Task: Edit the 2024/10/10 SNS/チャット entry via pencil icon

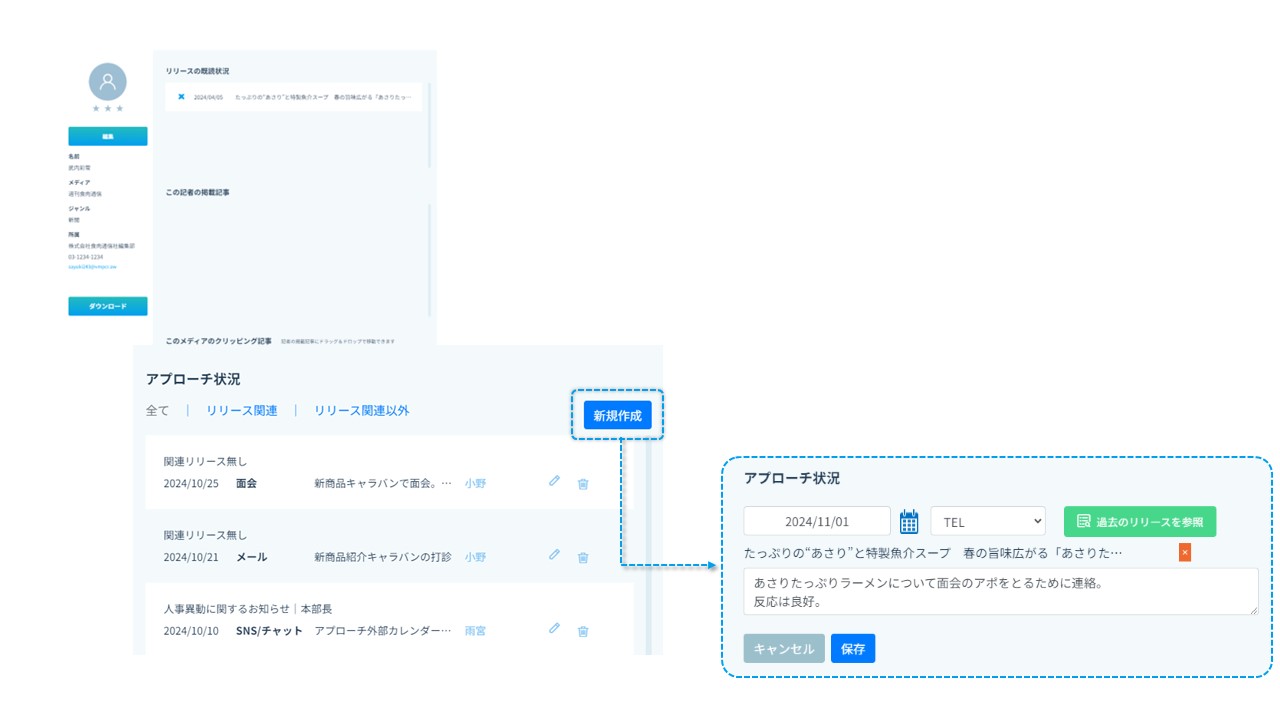Action: click(x=554, y=629)
